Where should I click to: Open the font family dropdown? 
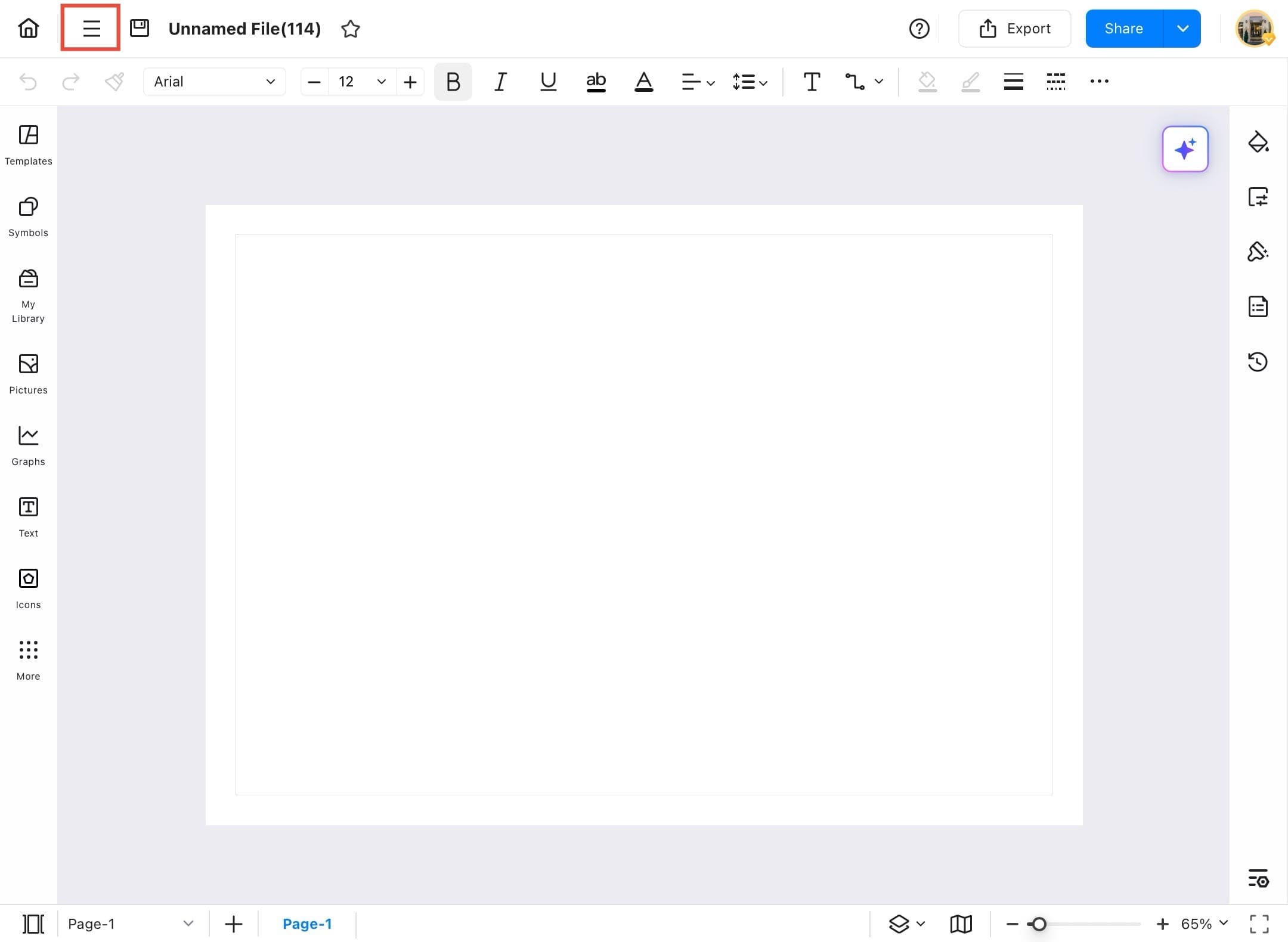[x=214, y=82]
